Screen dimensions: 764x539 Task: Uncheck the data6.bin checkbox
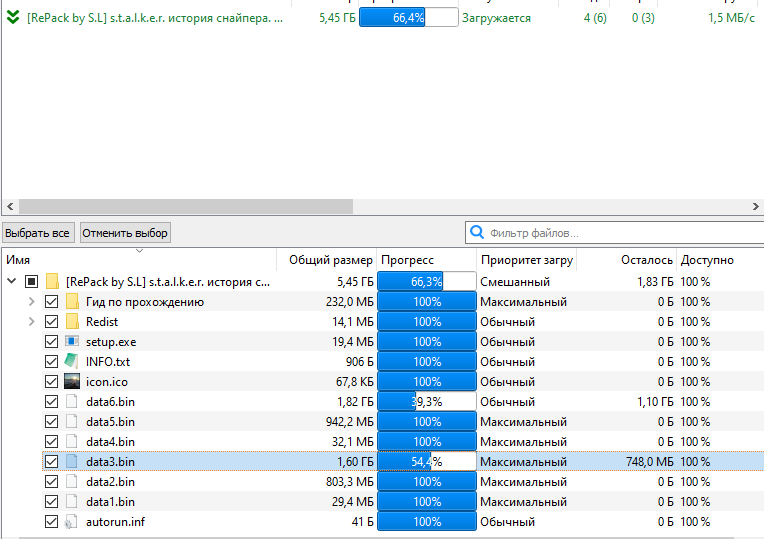pyautogui.click(x=51, y=402)
